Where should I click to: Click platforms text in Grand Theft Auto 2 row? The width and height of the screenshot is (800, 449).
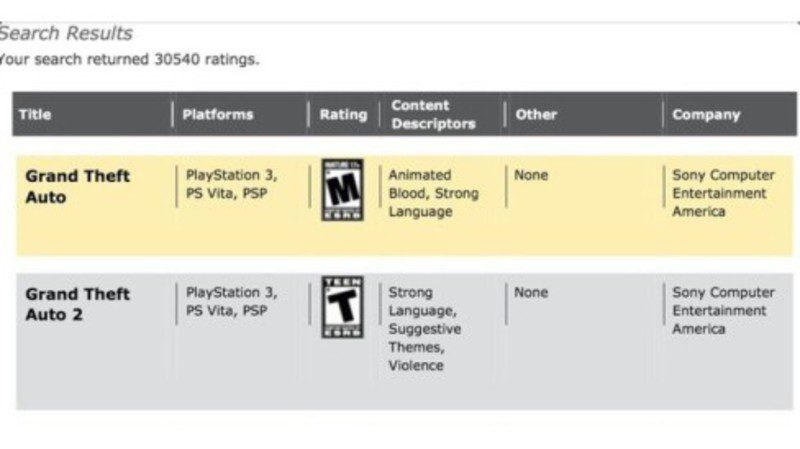[231, 301]
